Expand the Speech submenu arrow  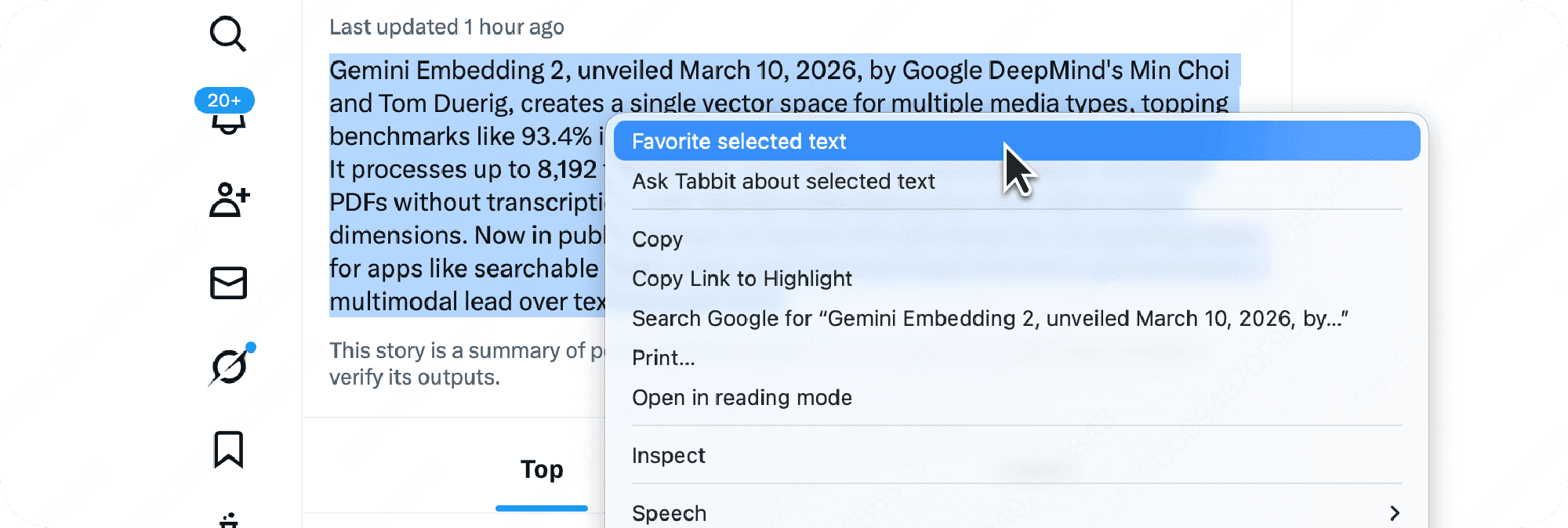[1394, 513]
